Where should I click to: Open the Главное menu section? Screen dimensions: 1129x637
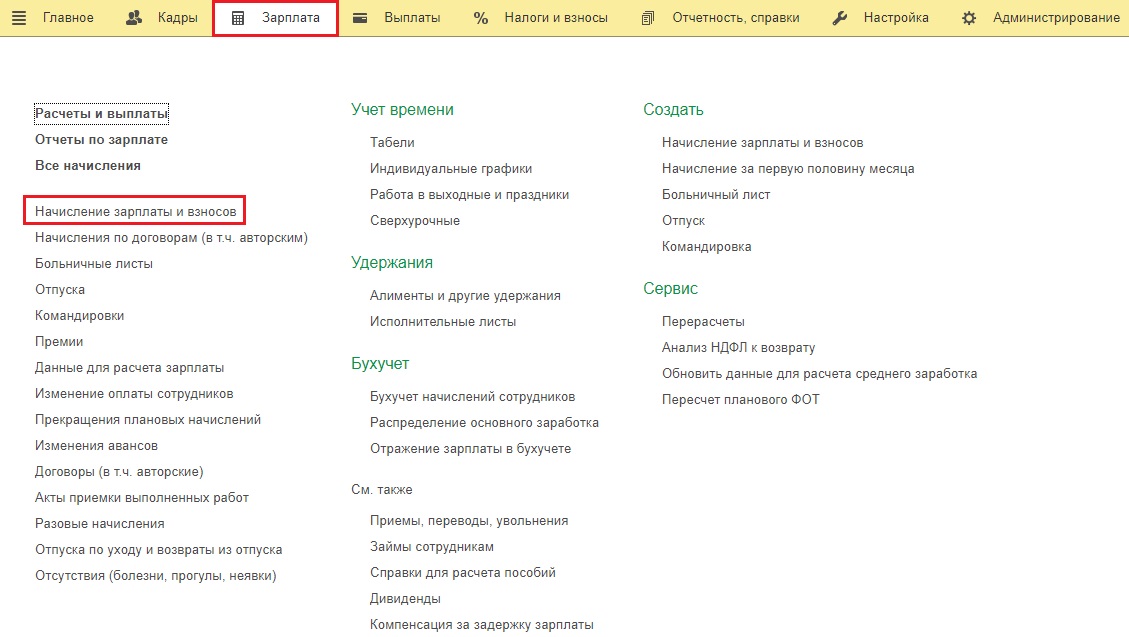click(68, 18)
